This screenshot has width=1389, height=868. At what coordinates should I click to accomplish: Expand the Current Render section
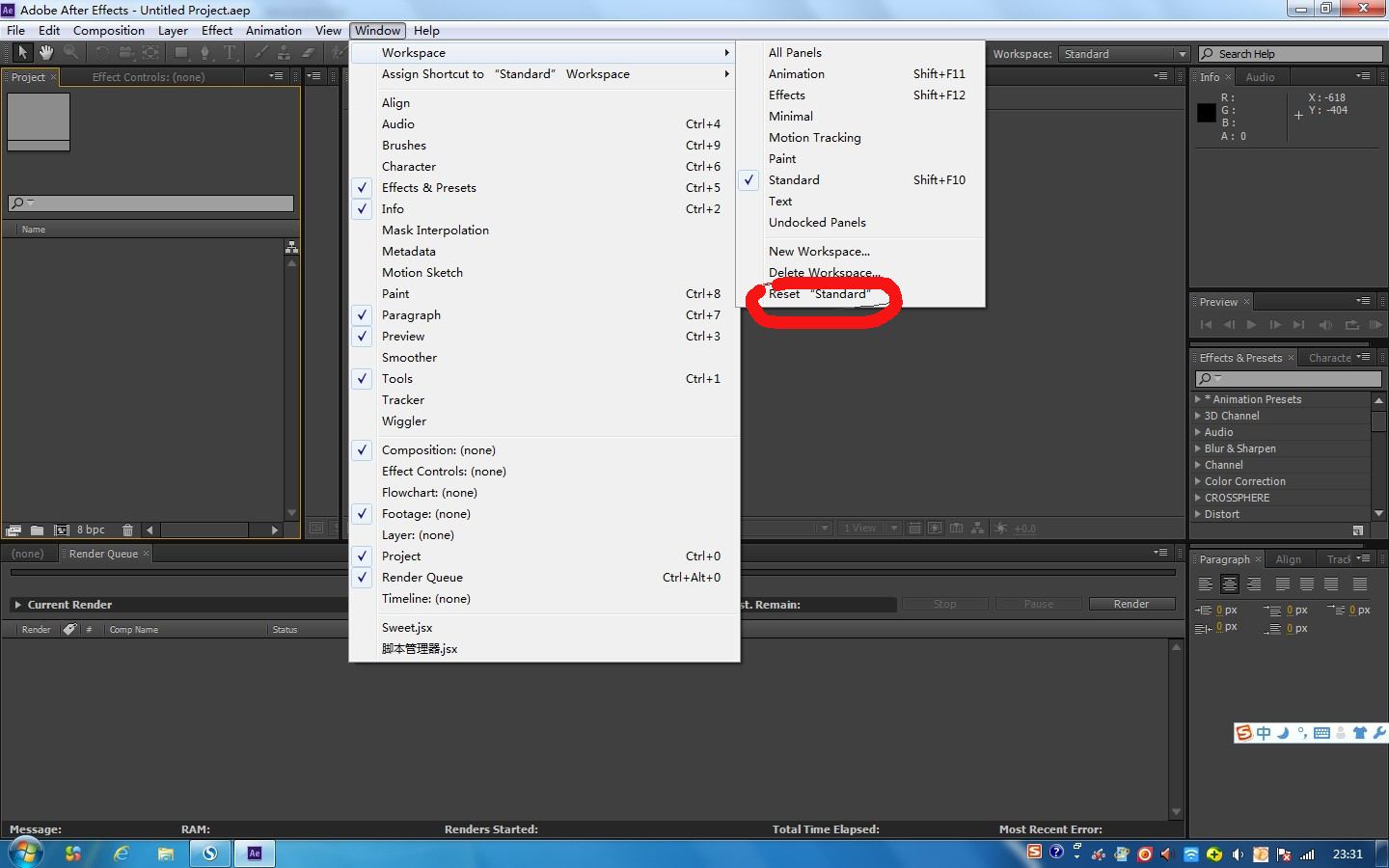(x=17, y=605)
